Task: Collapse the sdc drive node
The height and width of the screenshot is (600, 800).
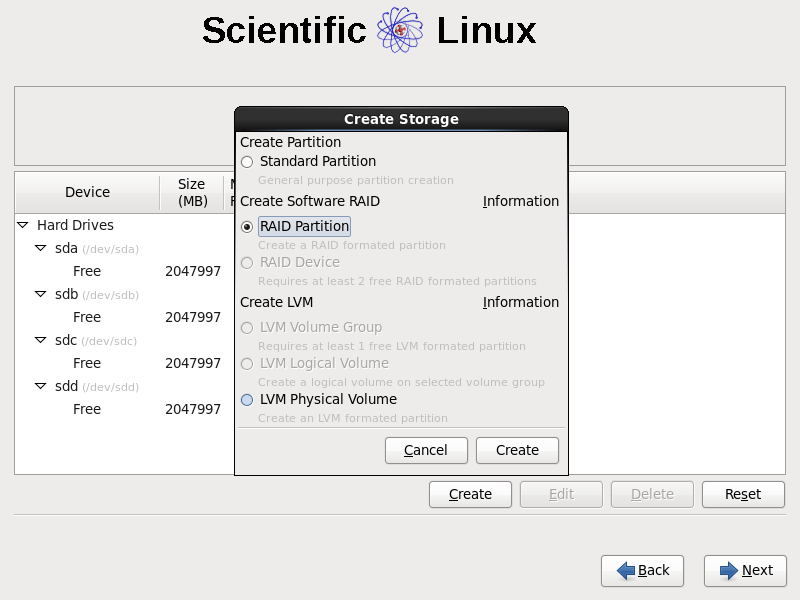Action: [x=40, y=340]
